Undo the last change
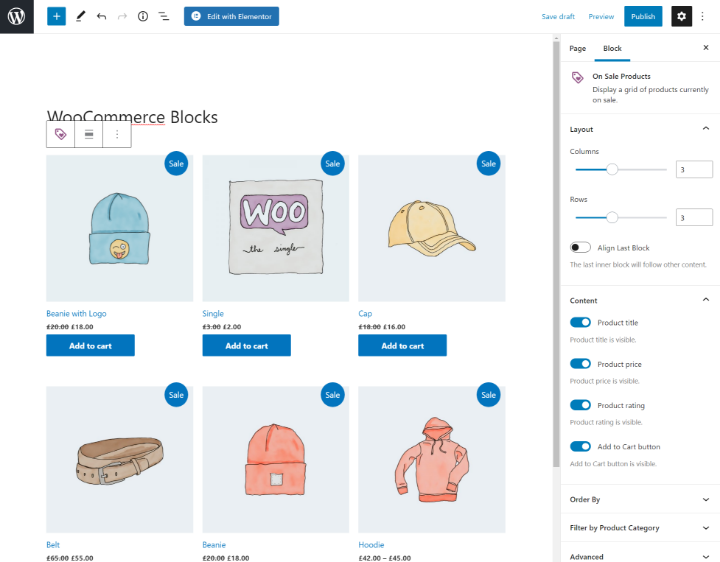Screen dimensions: 720x562 (x=101, y=17)
